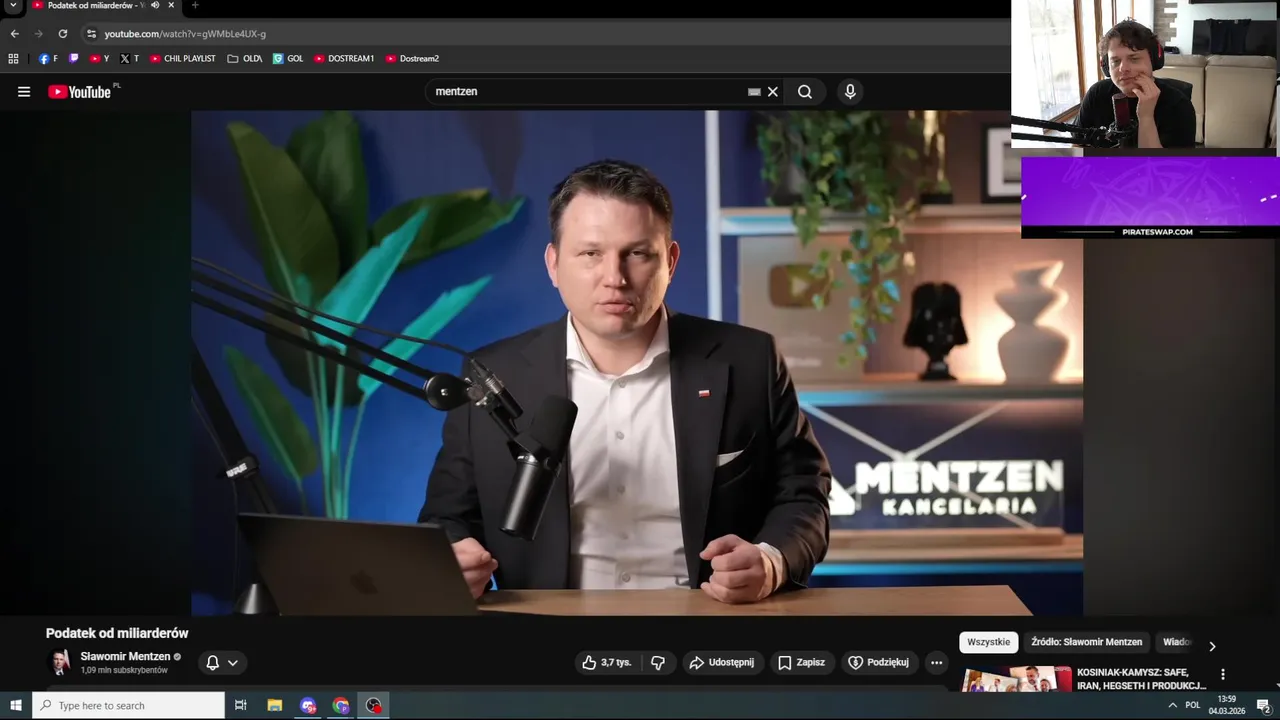Image resolution: width=1280 pixels, height=720 pixels.
Task: Focus the browser address bar URL
Action: [x=185, y=34]
